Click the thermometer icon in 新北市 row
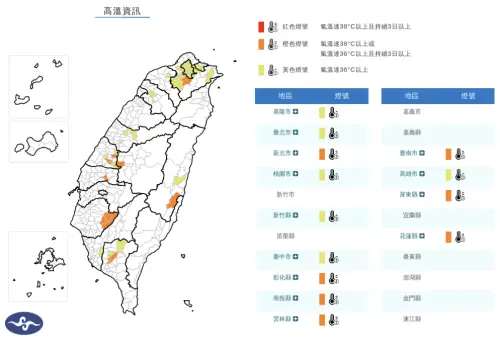This screenshot has height=361, width=500. tap(334, 154)
